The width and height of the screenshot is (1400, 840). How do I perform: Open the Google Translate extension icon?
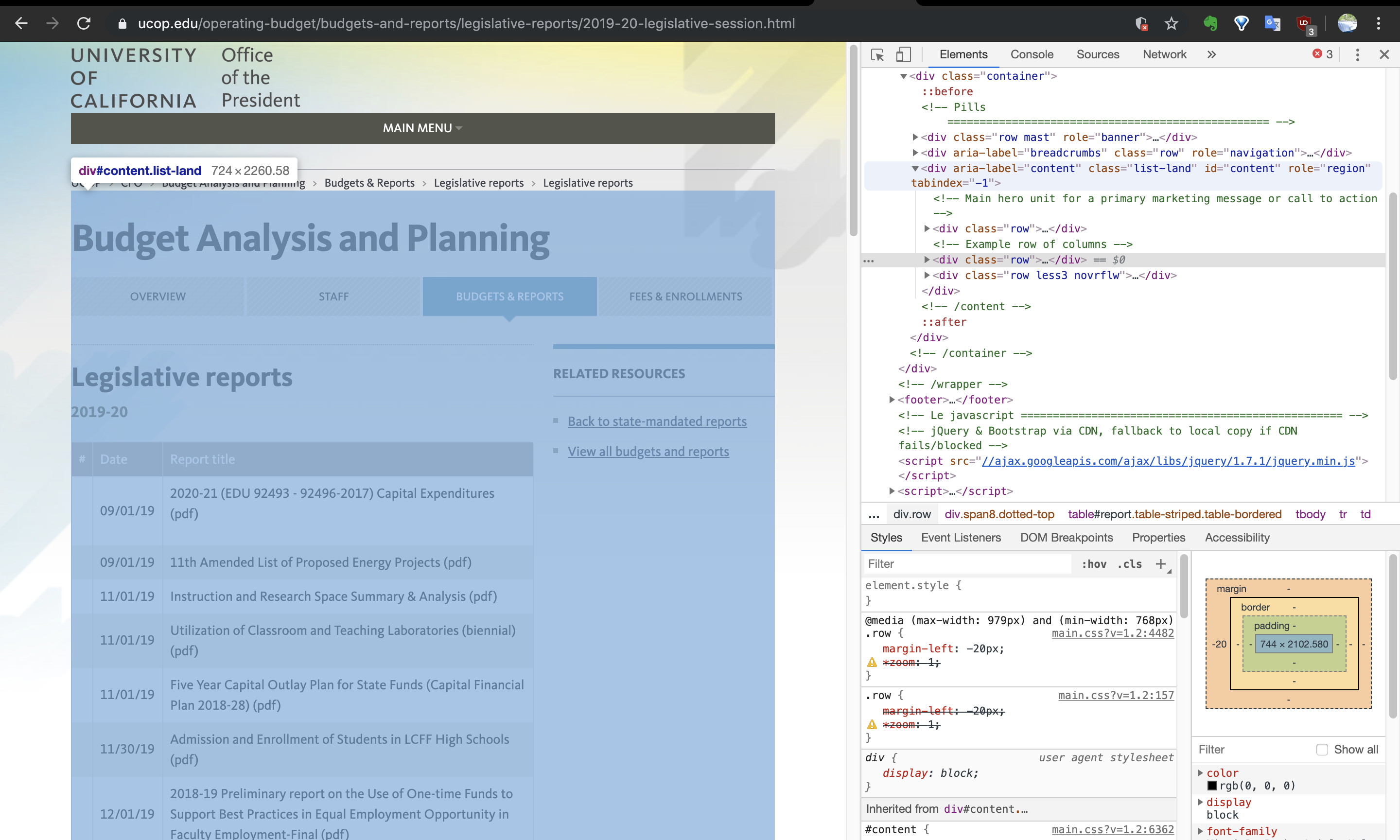1272,23
